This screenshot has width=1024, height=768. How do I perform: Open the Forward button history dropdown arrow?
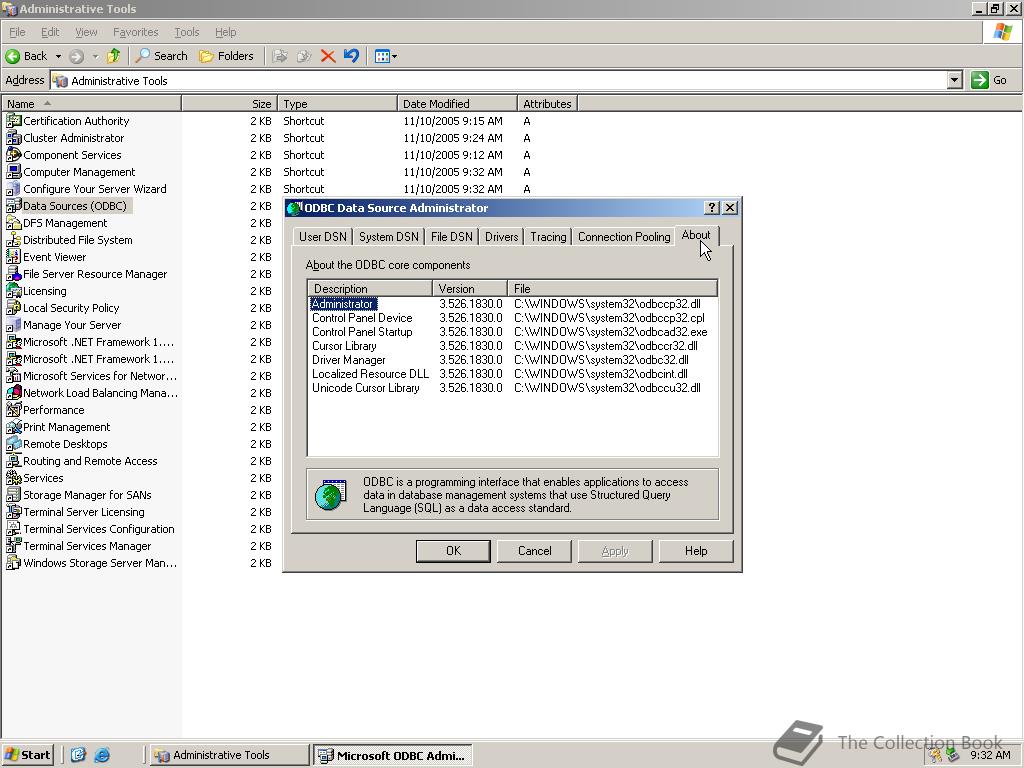pyautogui.click(x=95, y=56)
